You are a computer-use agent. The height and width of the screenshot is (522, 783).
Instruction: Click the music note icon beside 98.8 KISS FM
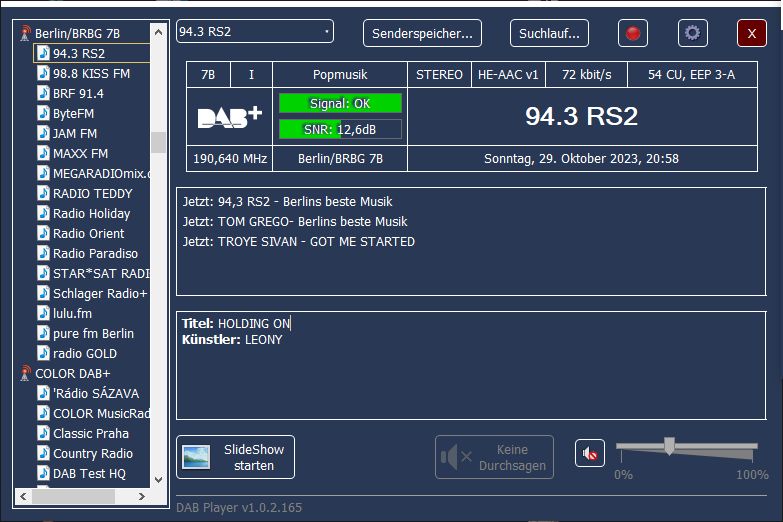[43, 73]
